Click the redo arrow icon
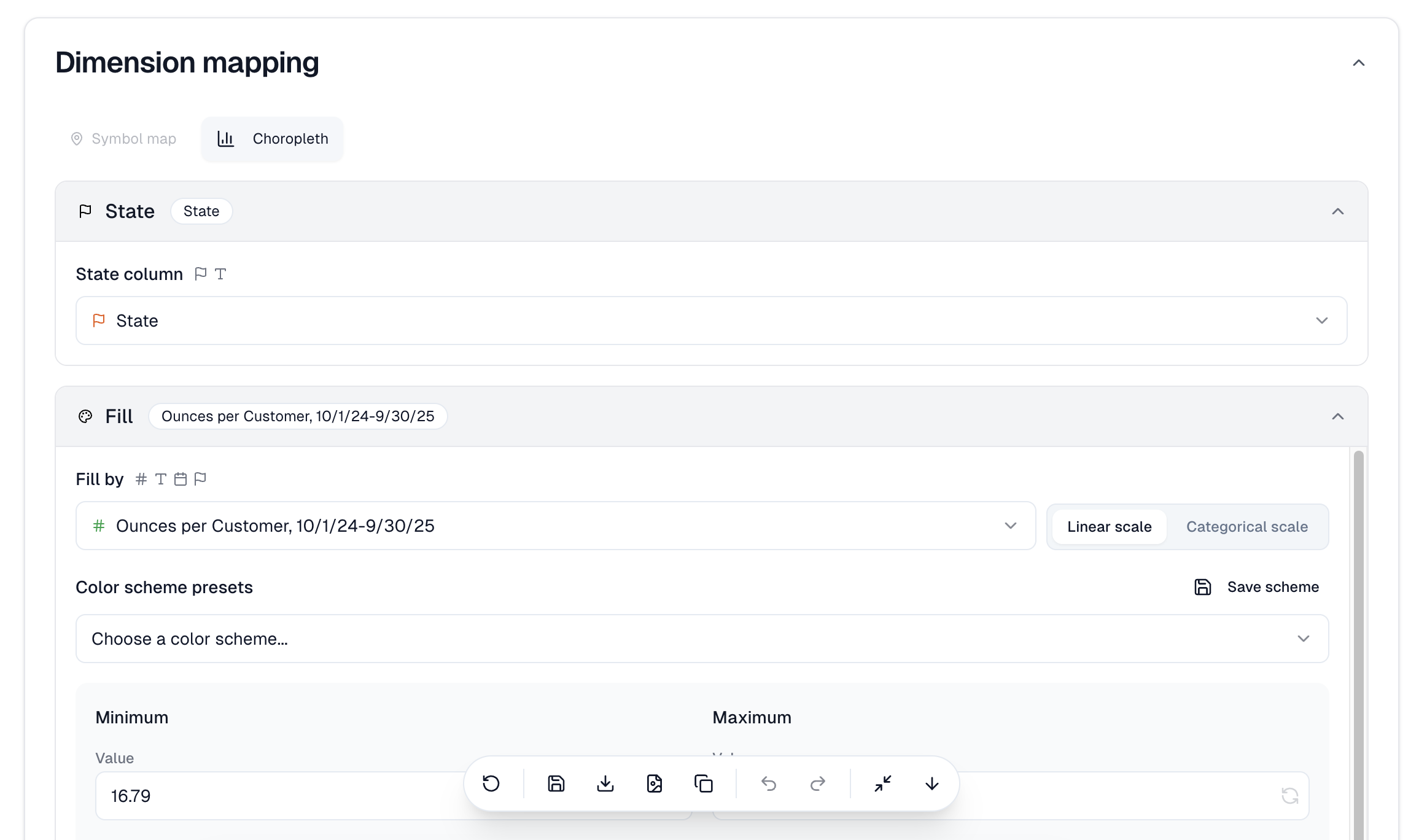 [x=818, y=784]
